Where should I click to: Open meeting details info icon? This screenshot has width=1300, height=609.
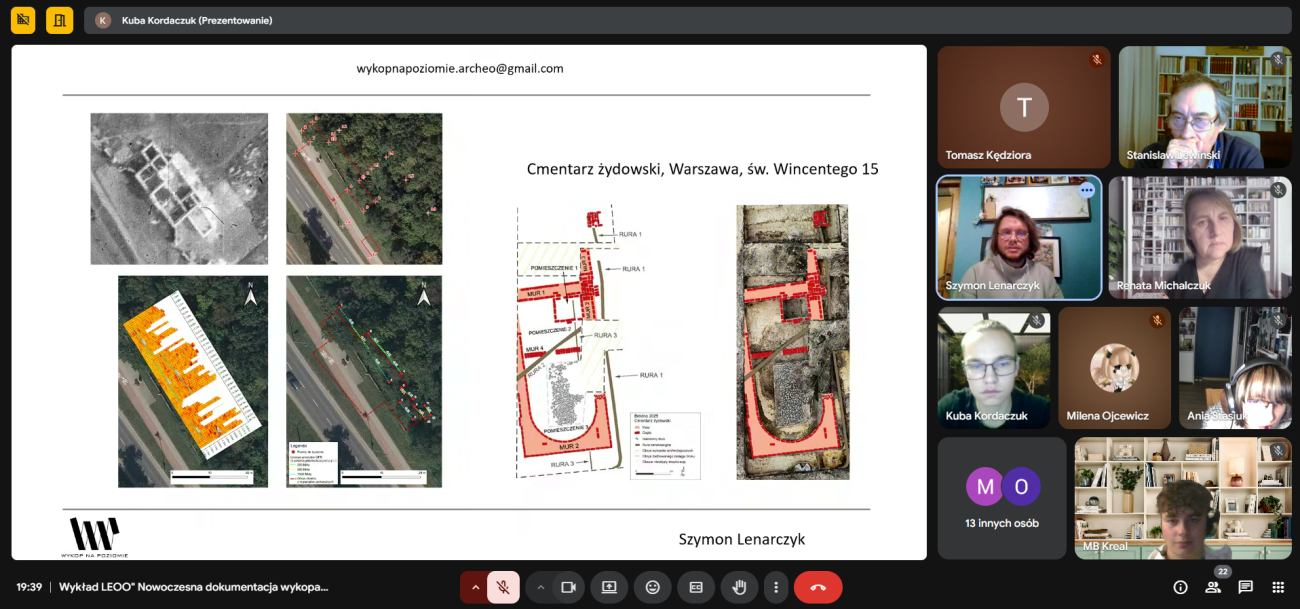point(1180,587)
